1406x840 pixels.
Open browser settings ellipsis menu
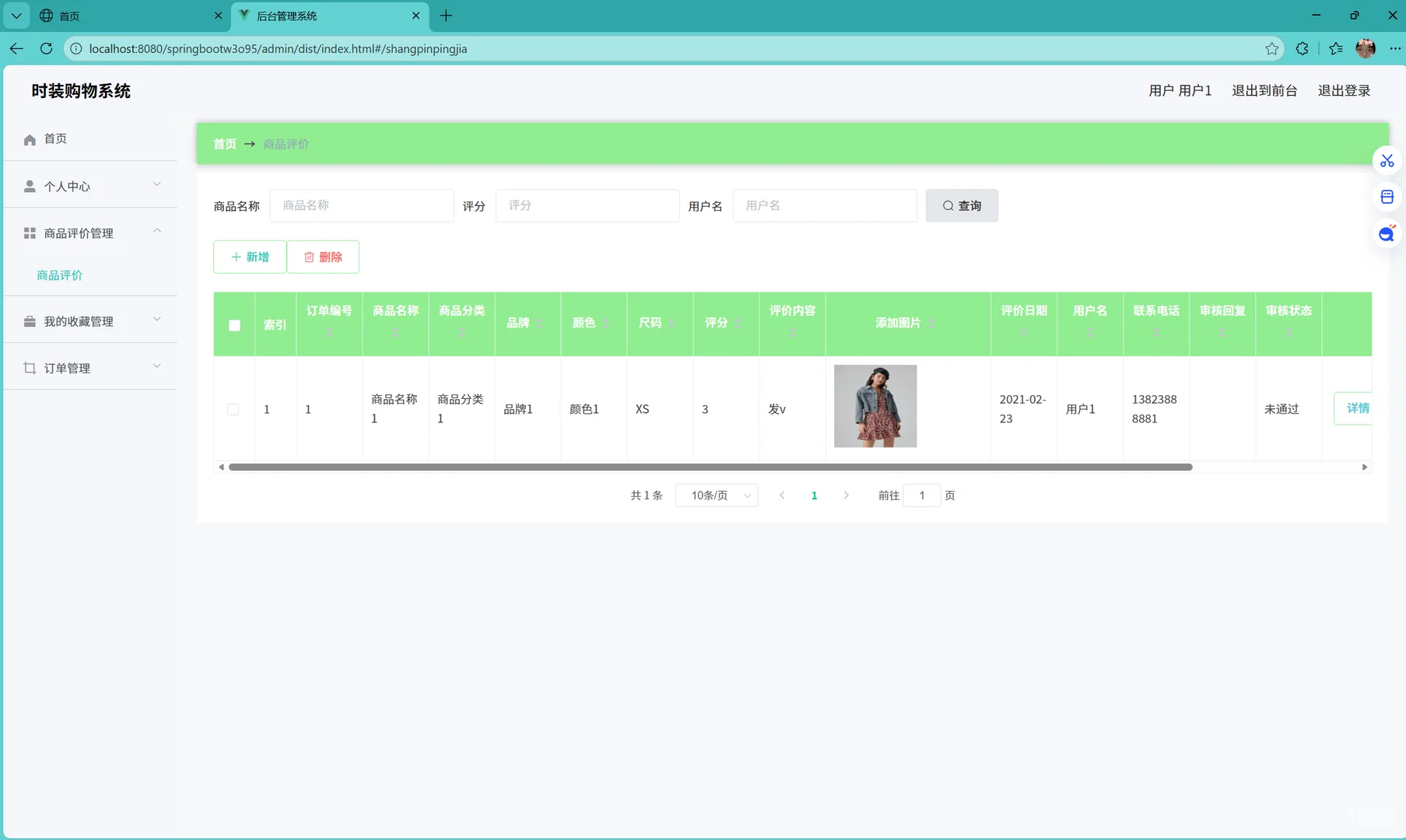click(1395, 48)
